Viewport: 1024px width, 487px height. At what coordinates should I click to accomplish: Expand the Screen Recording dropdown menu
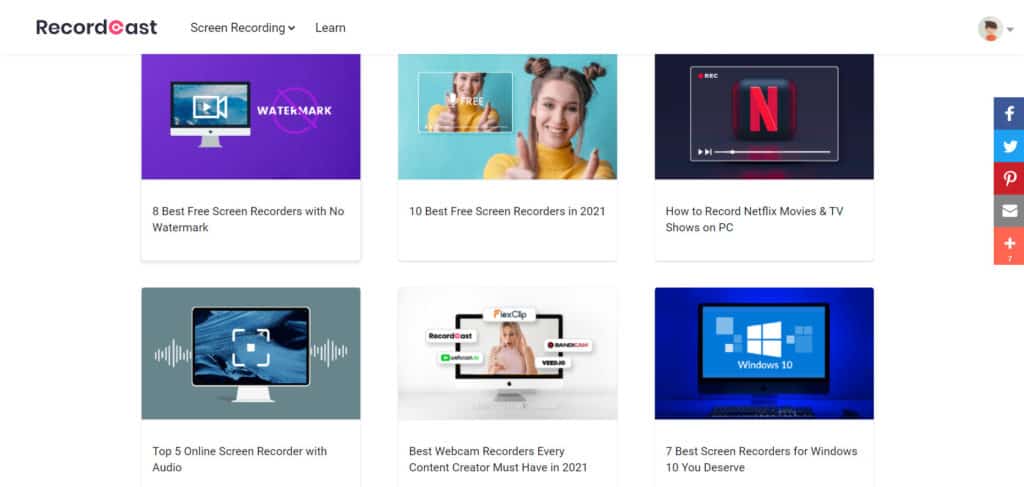[242, 28]
